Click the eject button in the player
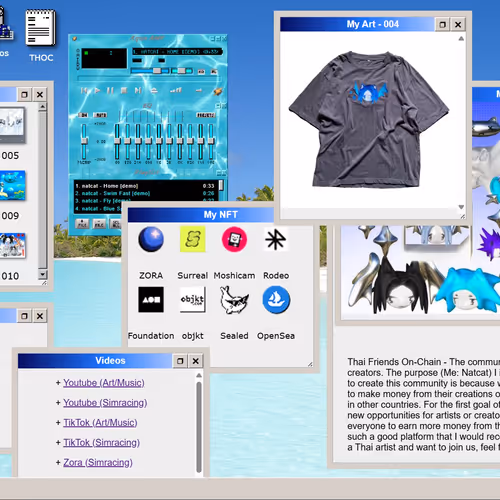 (x=154, y=90)
